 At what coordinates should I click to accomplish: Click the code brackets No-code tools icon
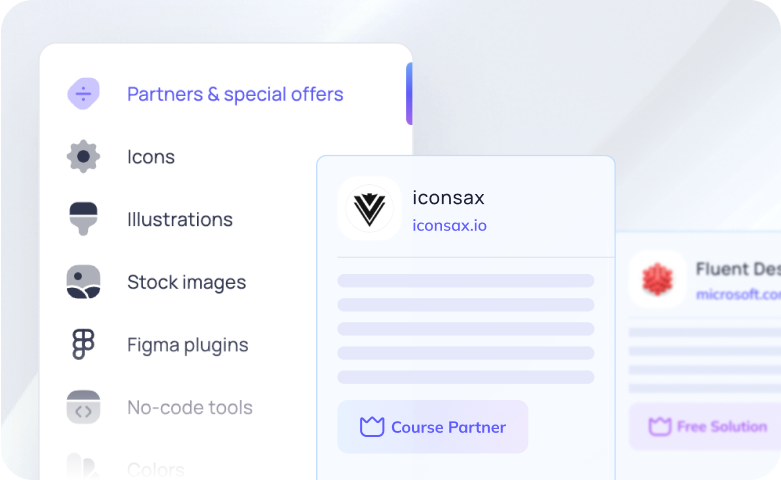pos(83,407)
